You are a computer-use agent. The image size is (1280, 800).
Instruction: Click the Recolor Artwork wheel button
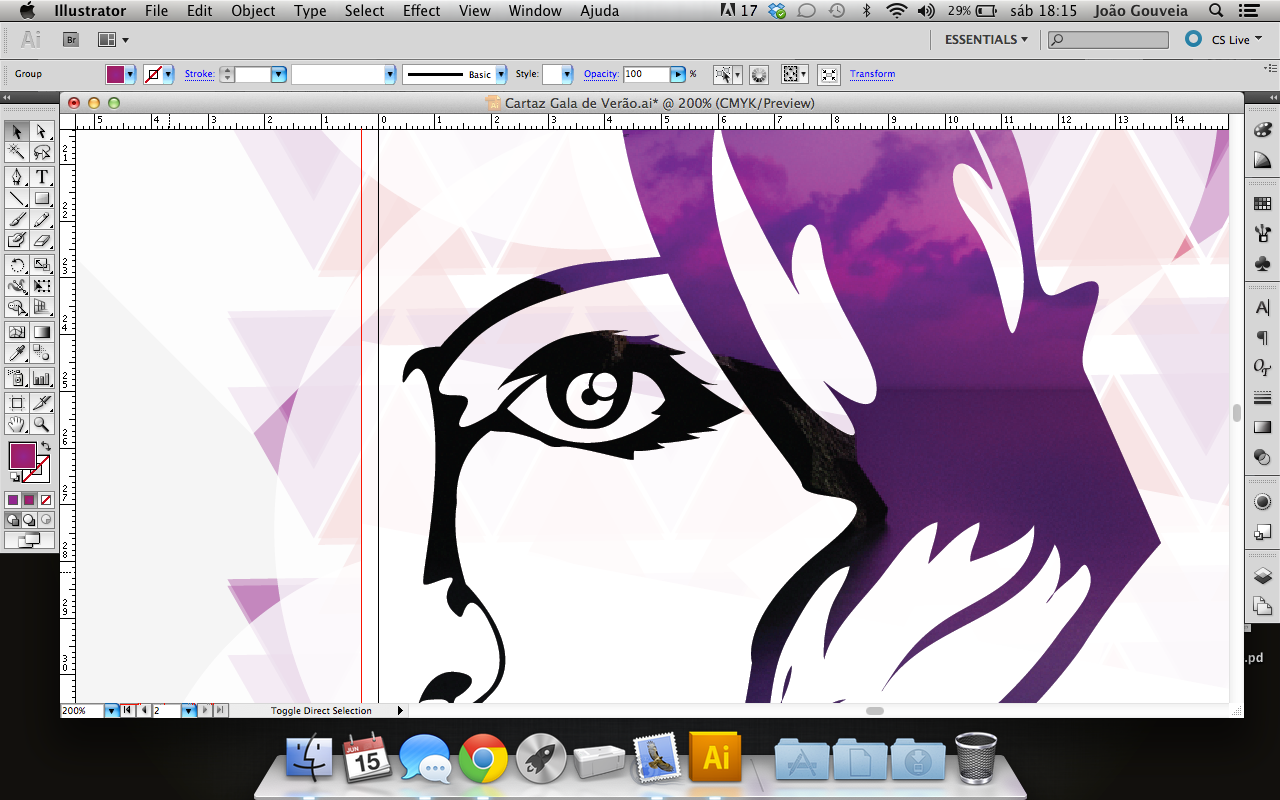[759, 74]
